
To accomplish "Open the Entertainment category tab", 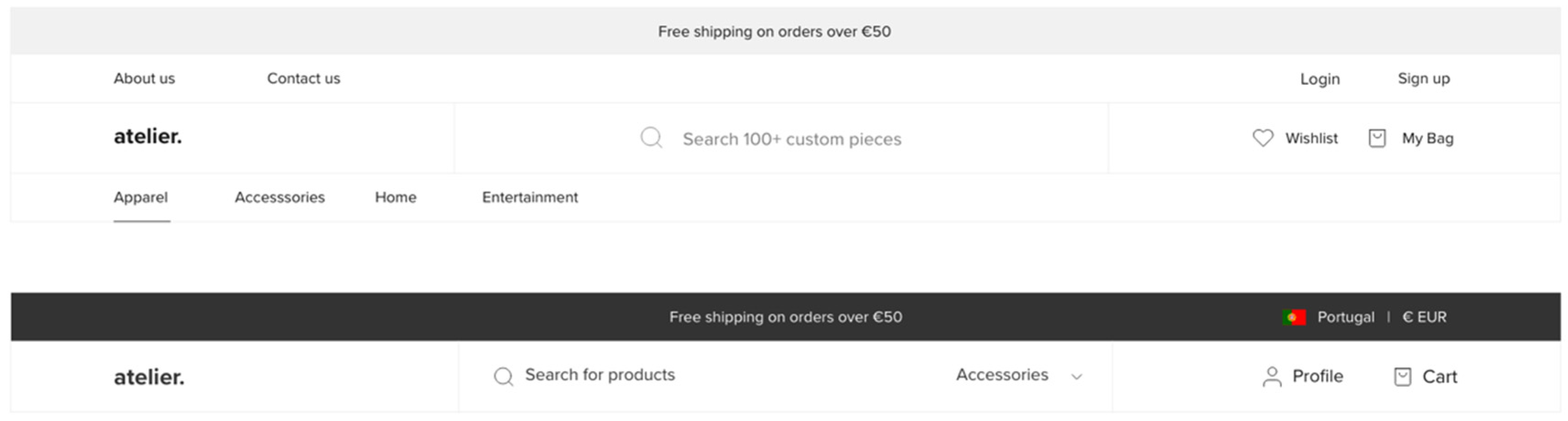I will point(530,198).
